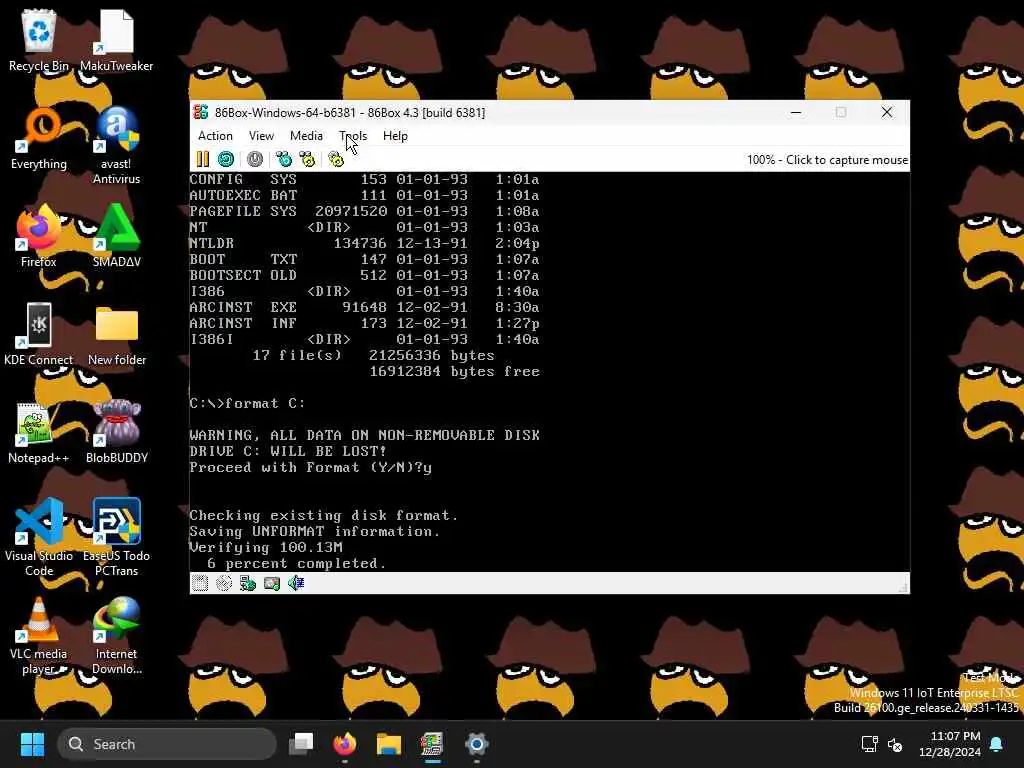Click the '6 percent completed.' text
The width and height of the screenshot is (1024, 768).
(296, 564)
